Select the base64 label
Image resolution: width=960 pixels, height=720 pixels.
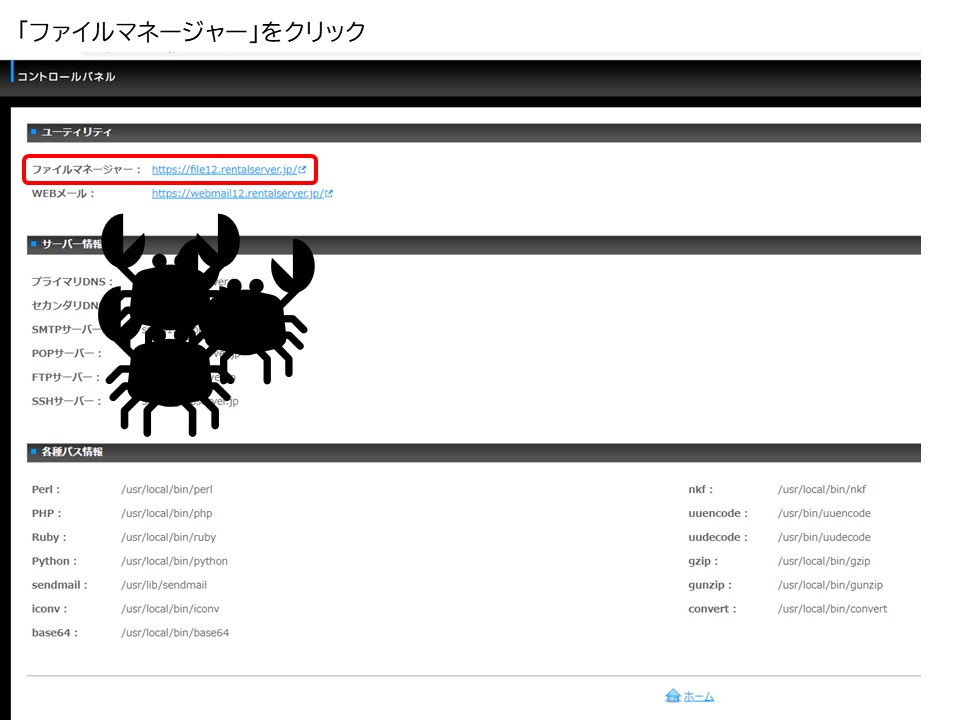tap(54, 632)
